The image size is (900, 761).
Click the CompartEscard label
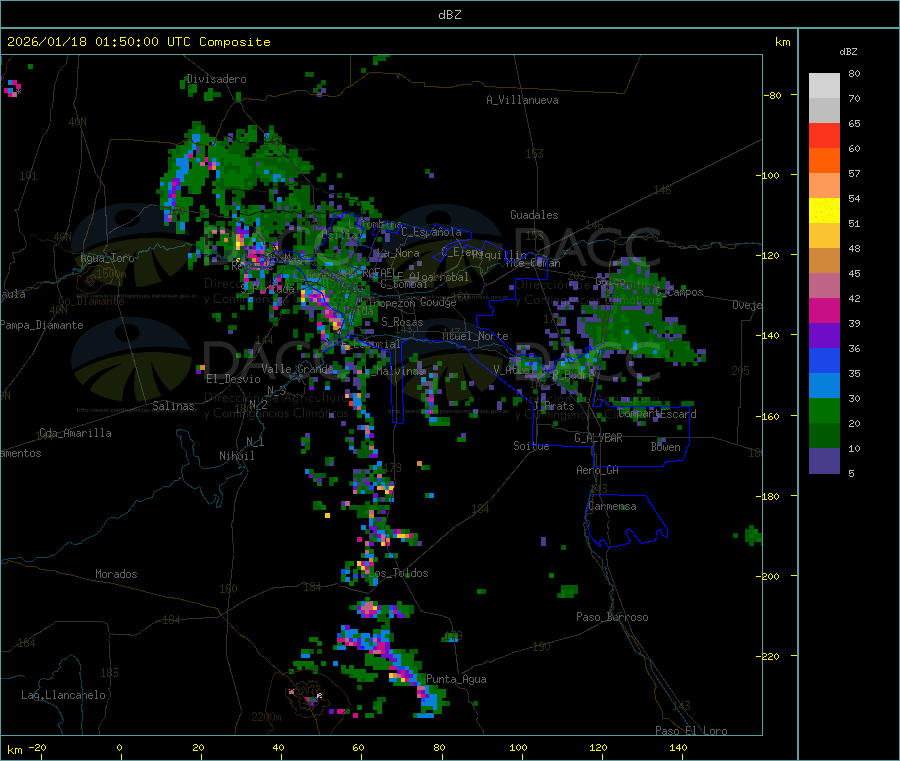pyautogui.click(x=657, y=413)
